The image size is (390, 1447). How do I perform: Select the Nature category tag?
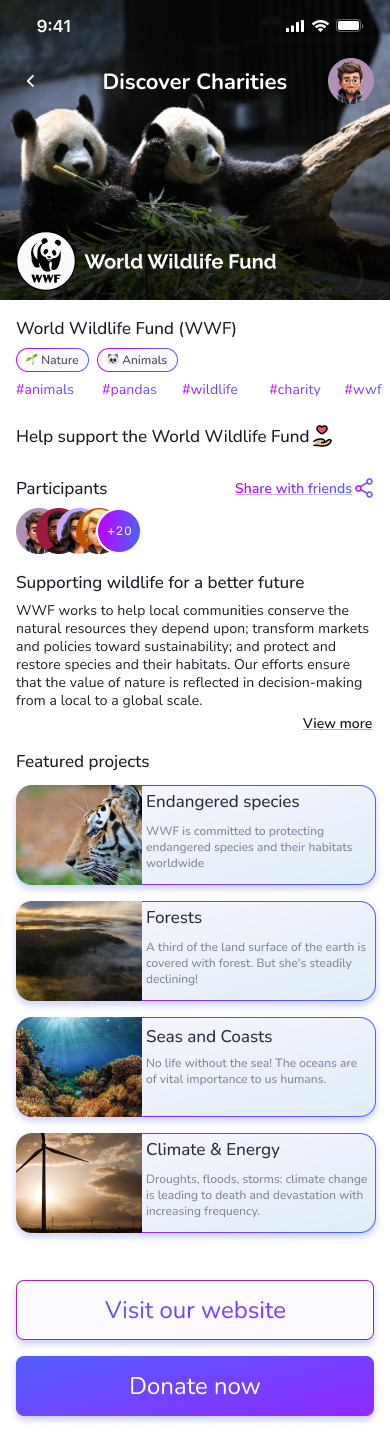click(53, 360)
